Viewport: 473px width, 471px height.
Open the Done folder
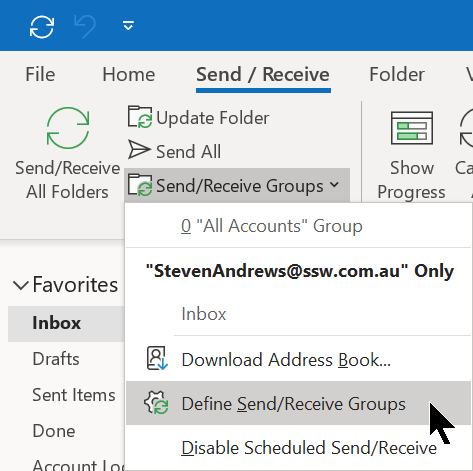pos(54,431)
